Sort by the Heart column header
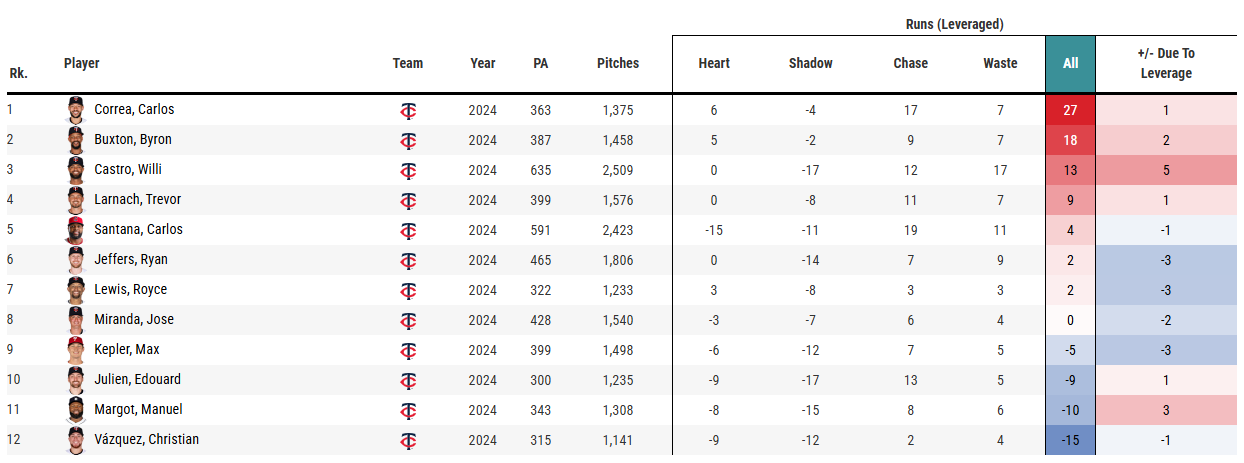Screen dimensions: 1244x463 point(714,64)
